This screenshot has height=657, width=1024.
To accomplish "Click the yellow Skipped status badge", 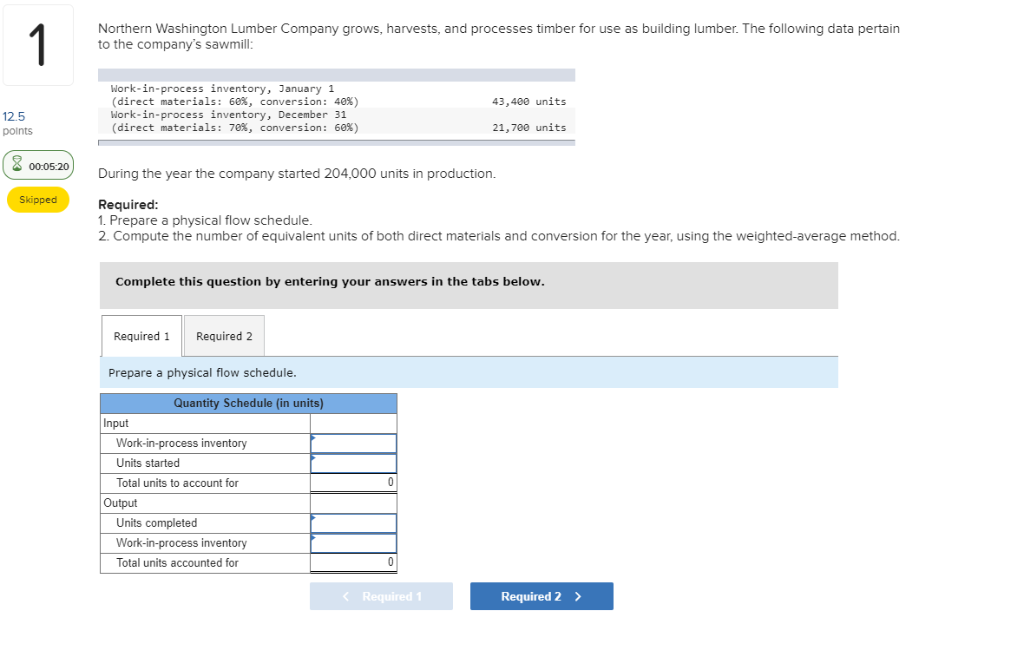I will click(38, 200).
